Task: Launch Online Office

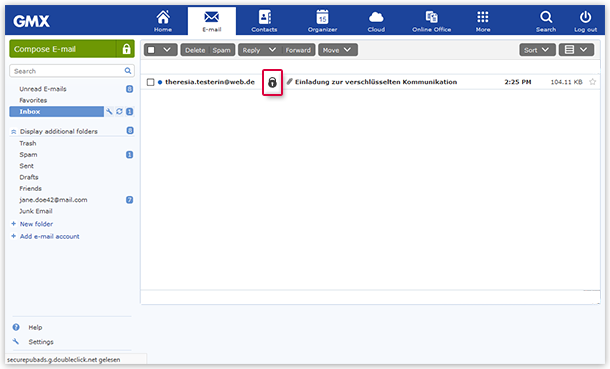Action: (x=431, y=21)
